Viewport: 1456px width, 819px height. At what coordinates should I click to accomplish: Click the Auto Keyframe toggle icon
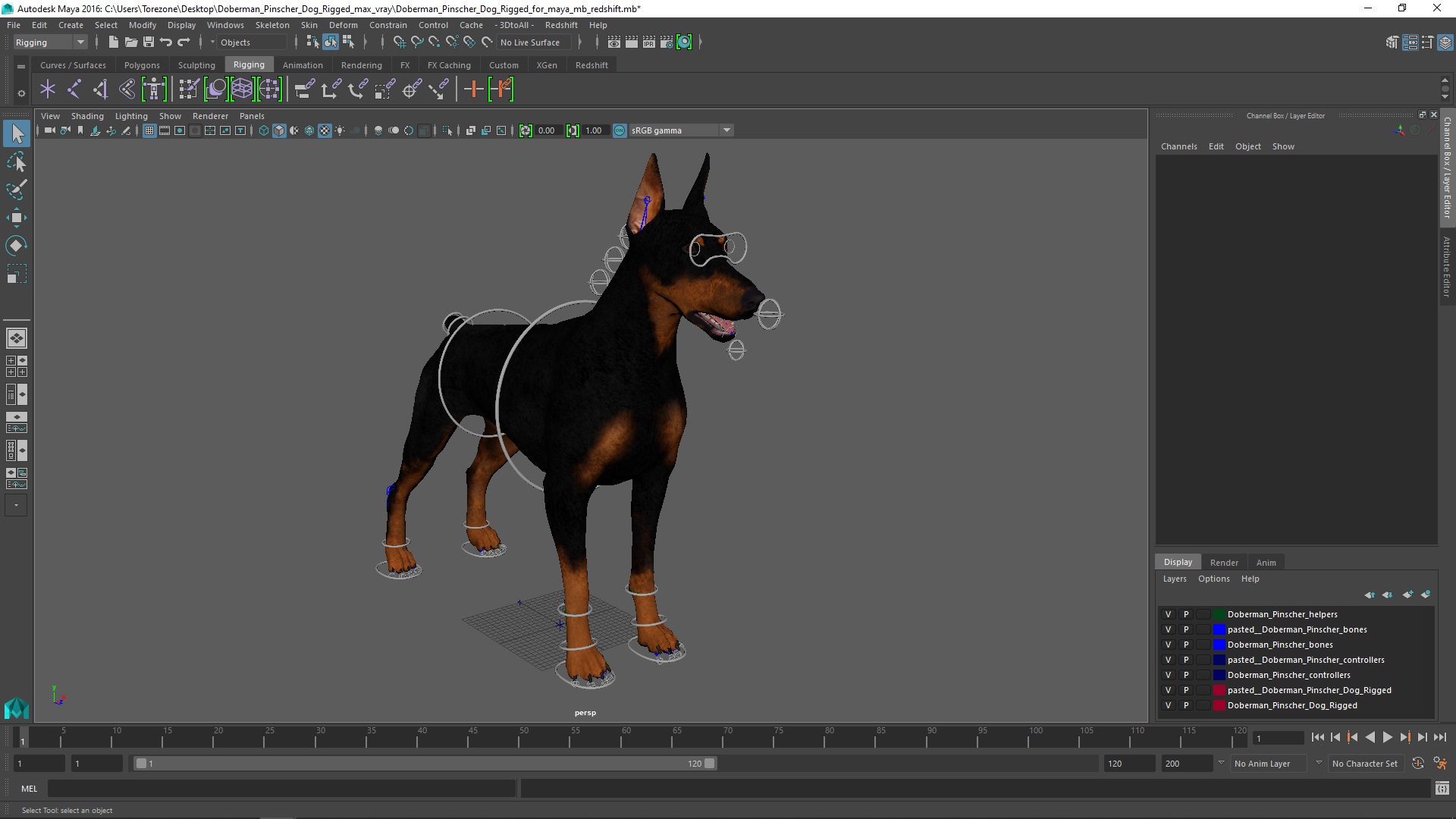pos(1417,764)
